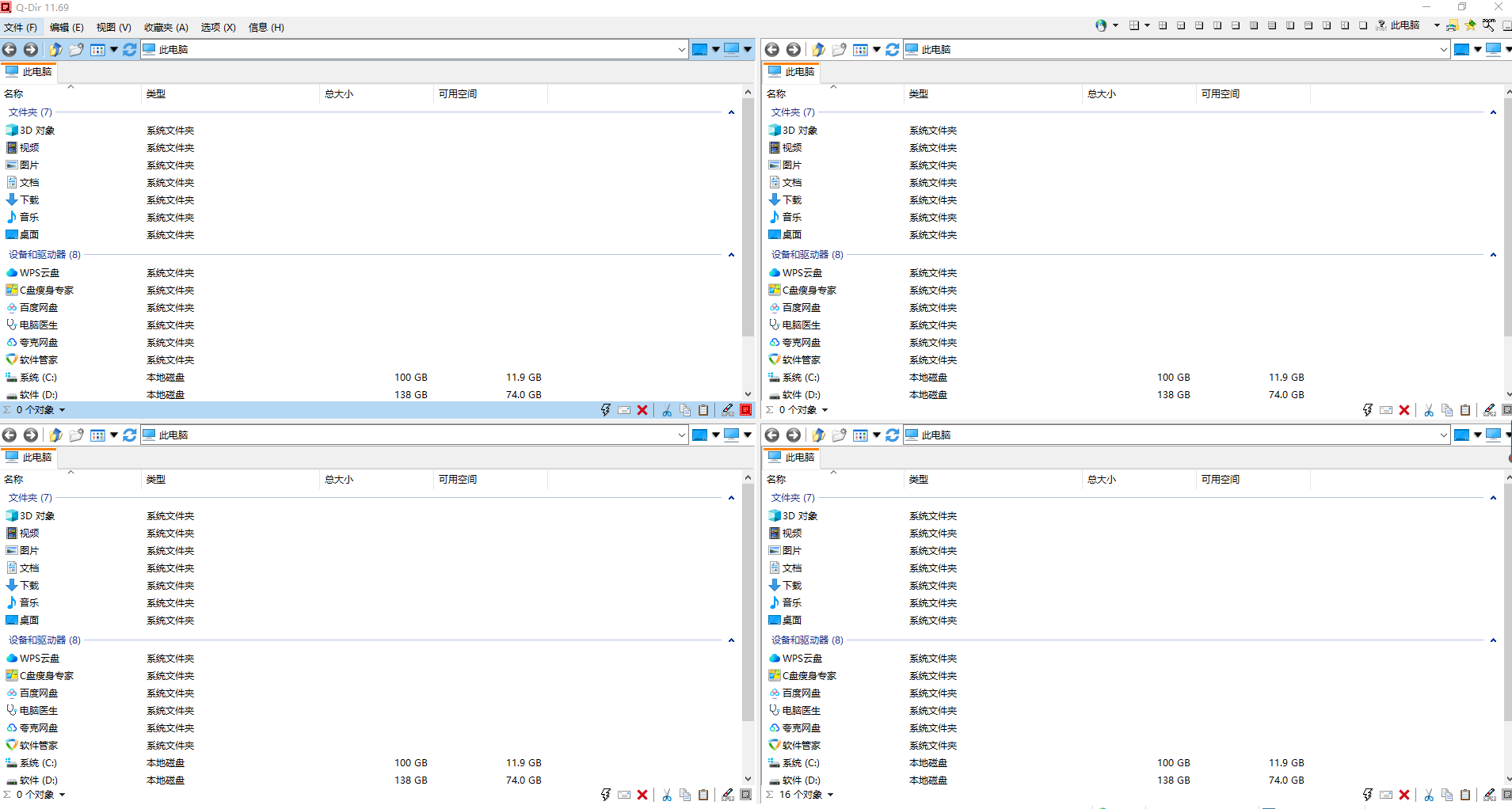Click the back arrow in bottom-right pane
Screen dimensions: 1512x809
[x=772, y=435]
